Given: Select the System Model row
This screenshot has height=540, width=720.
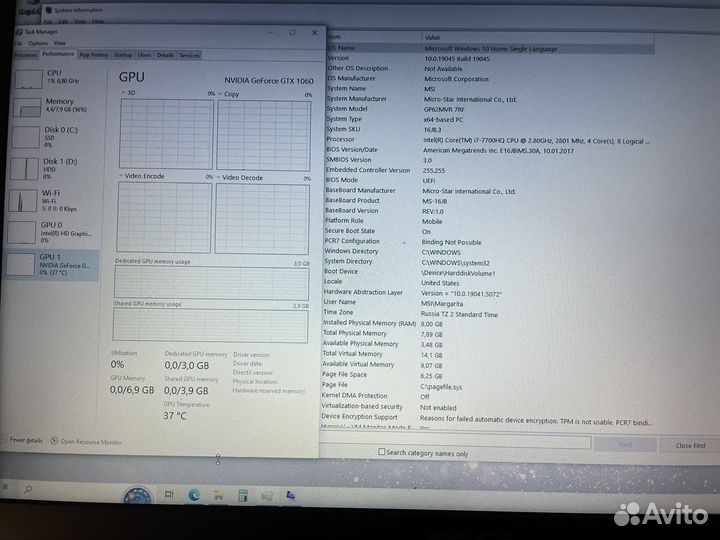Looking at the screenshot, I should coord(489,109).
